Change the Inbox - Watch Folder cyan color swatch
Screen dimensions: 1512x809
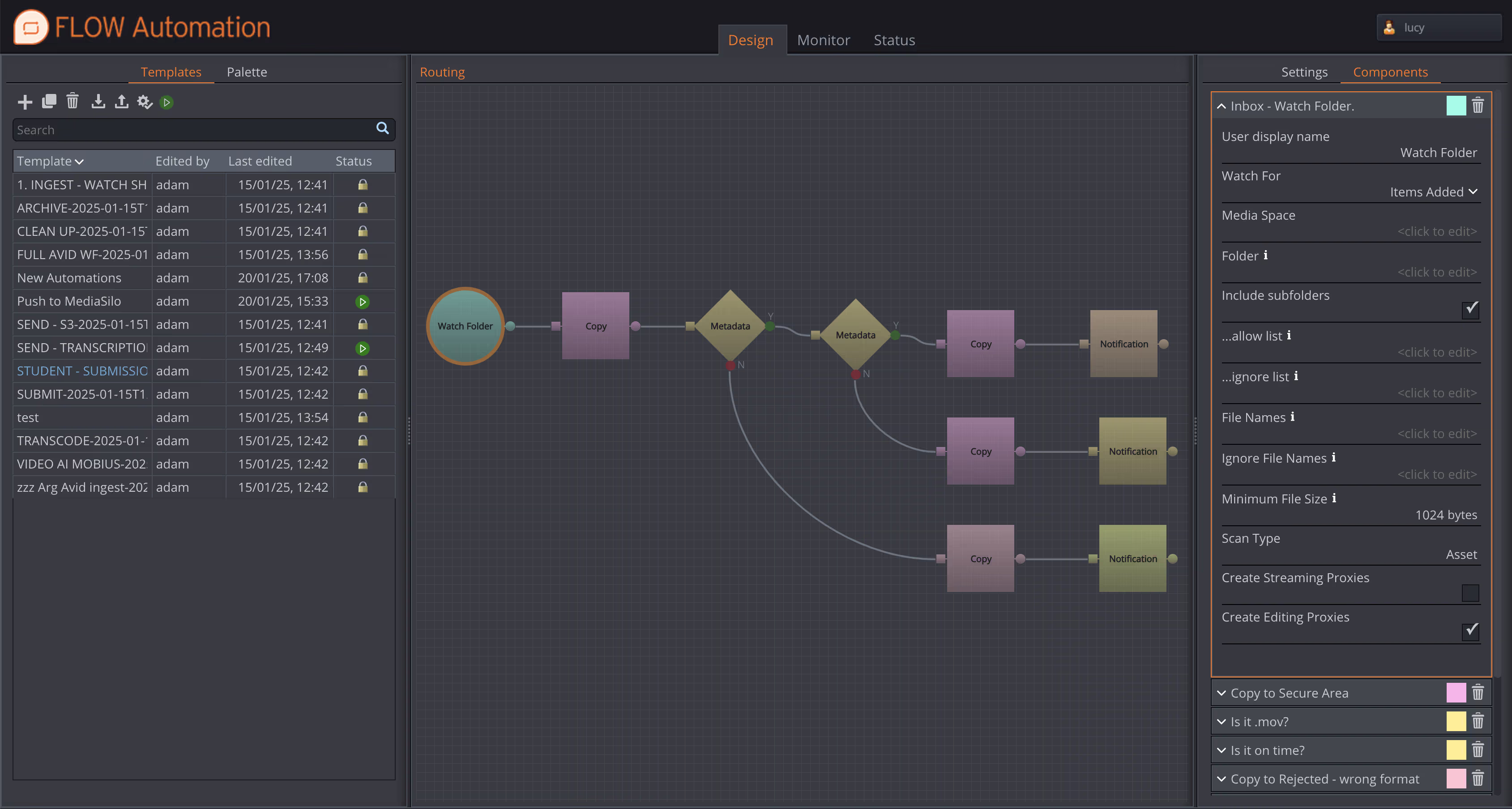pos(1456,106)
